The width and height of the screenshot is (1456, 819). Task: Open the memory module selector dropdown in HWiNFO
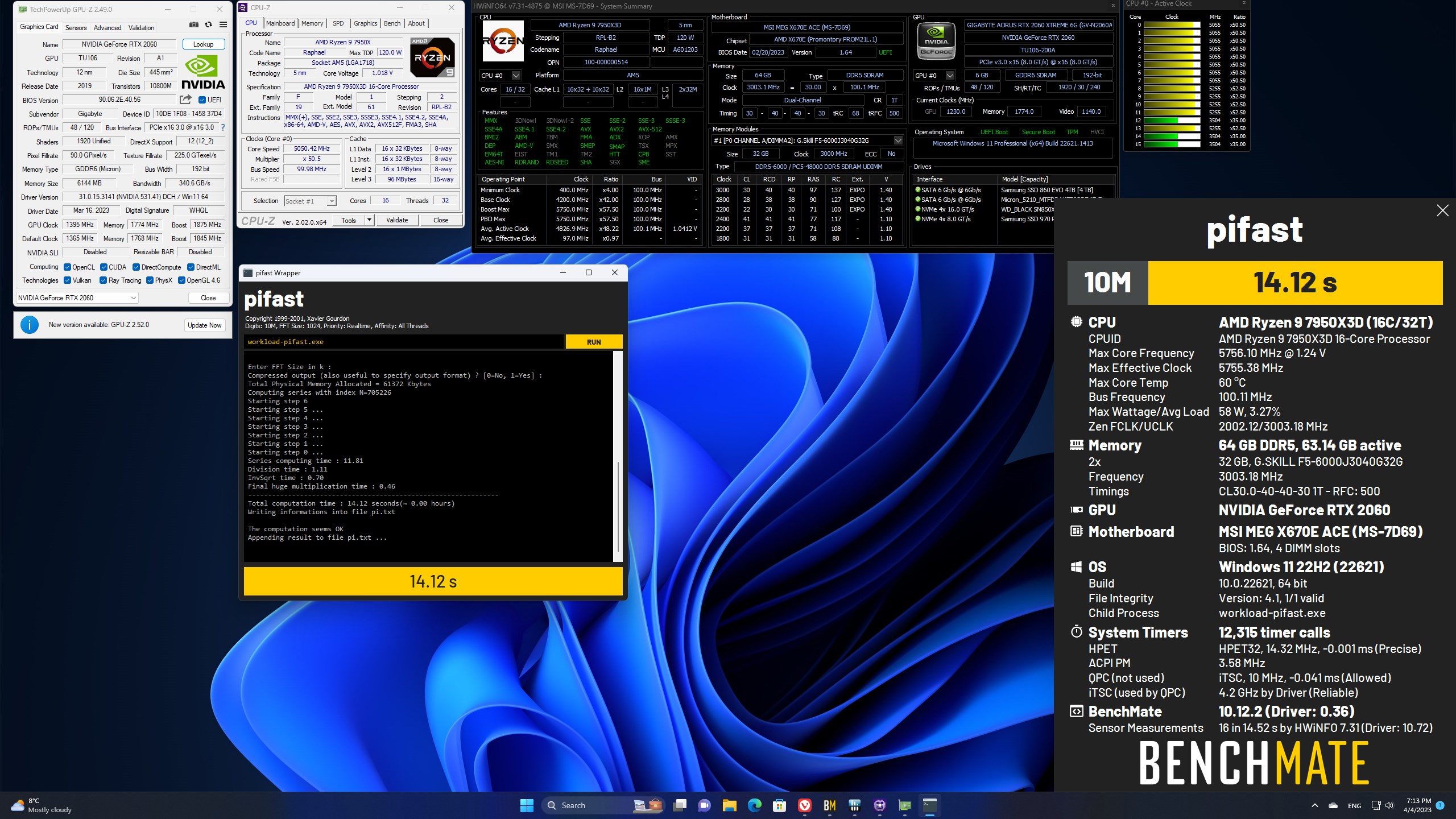[898, 140]
